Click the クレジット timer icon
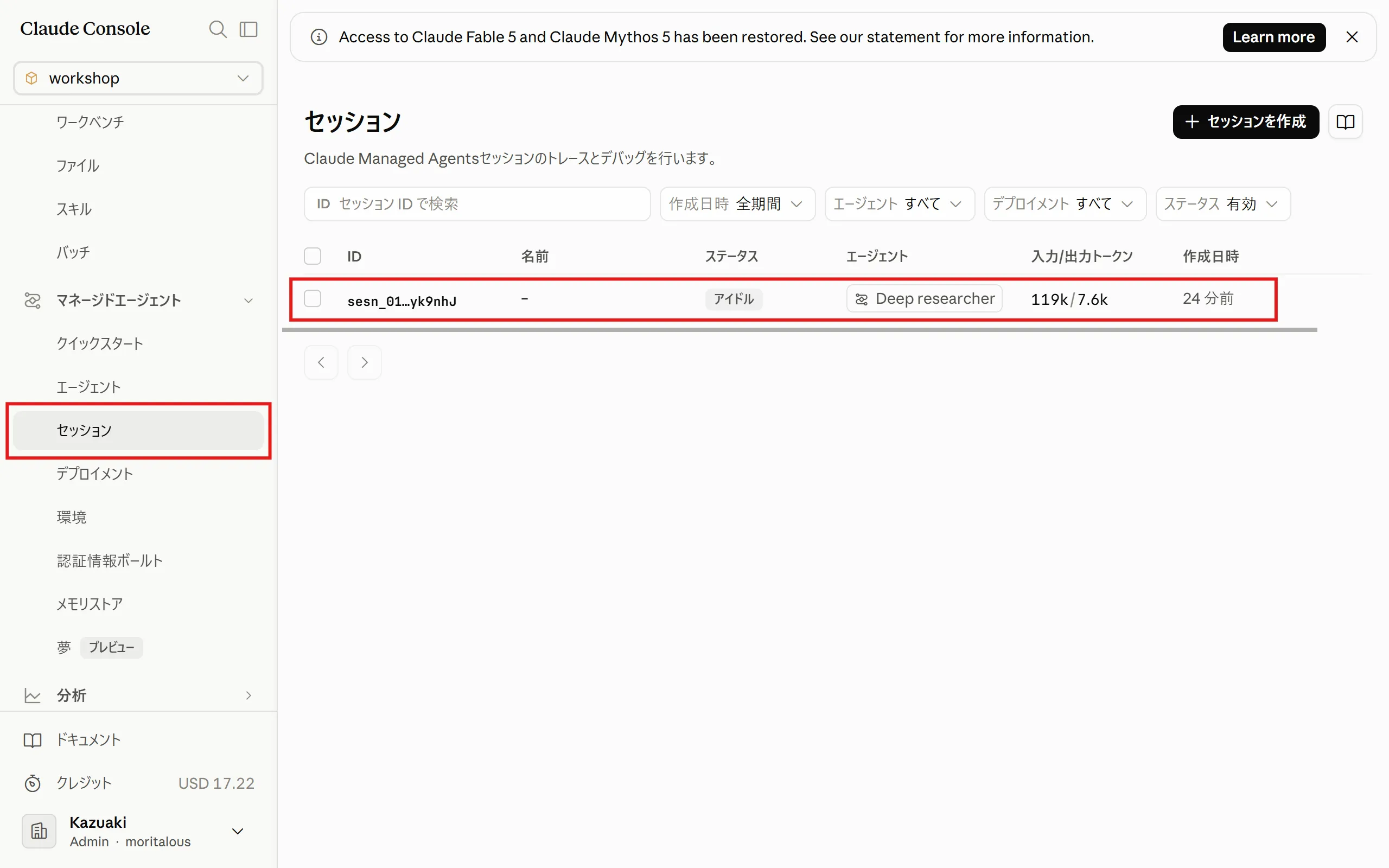 [33, 783]
